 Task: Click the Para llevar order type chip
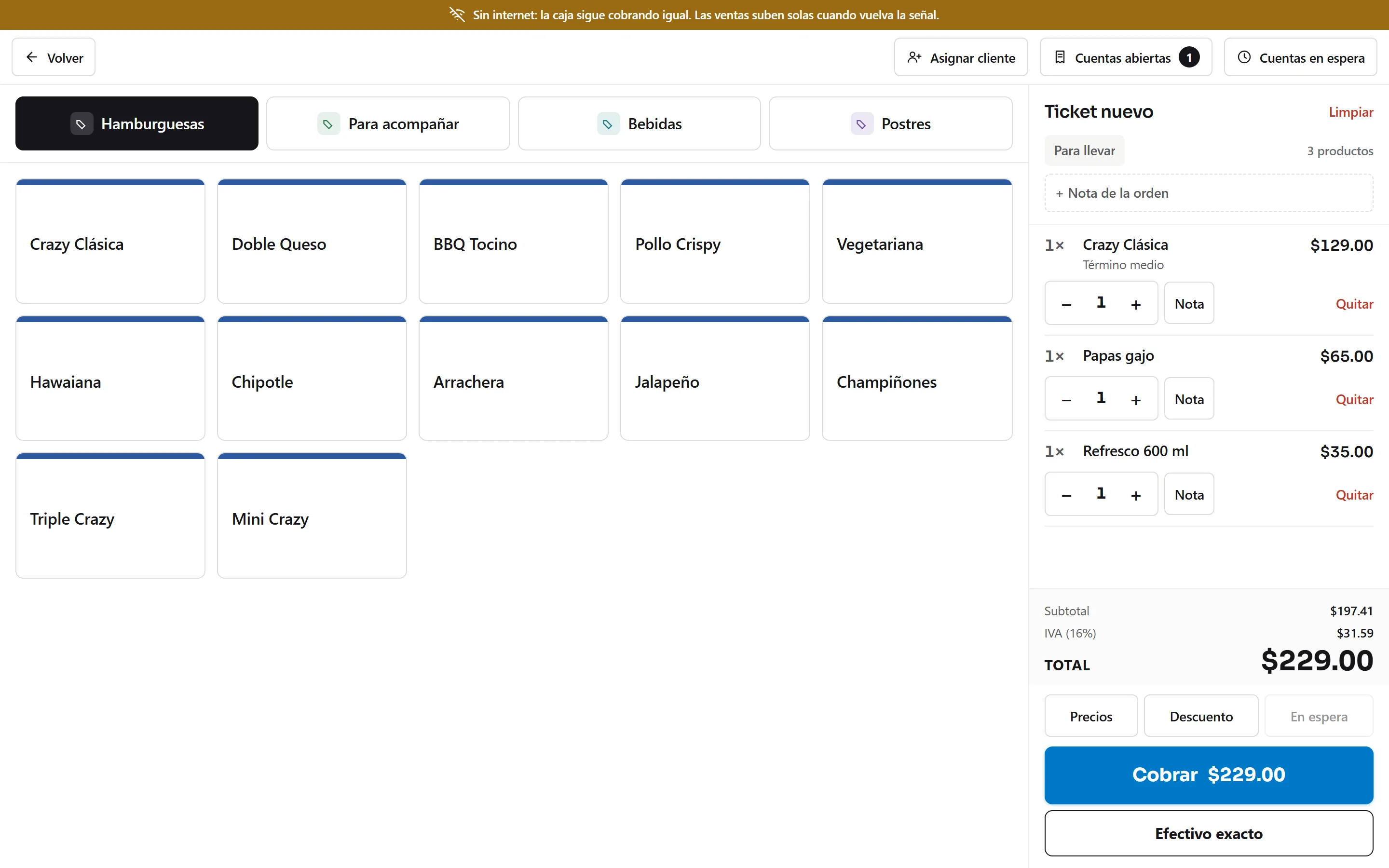(1084, 150)
